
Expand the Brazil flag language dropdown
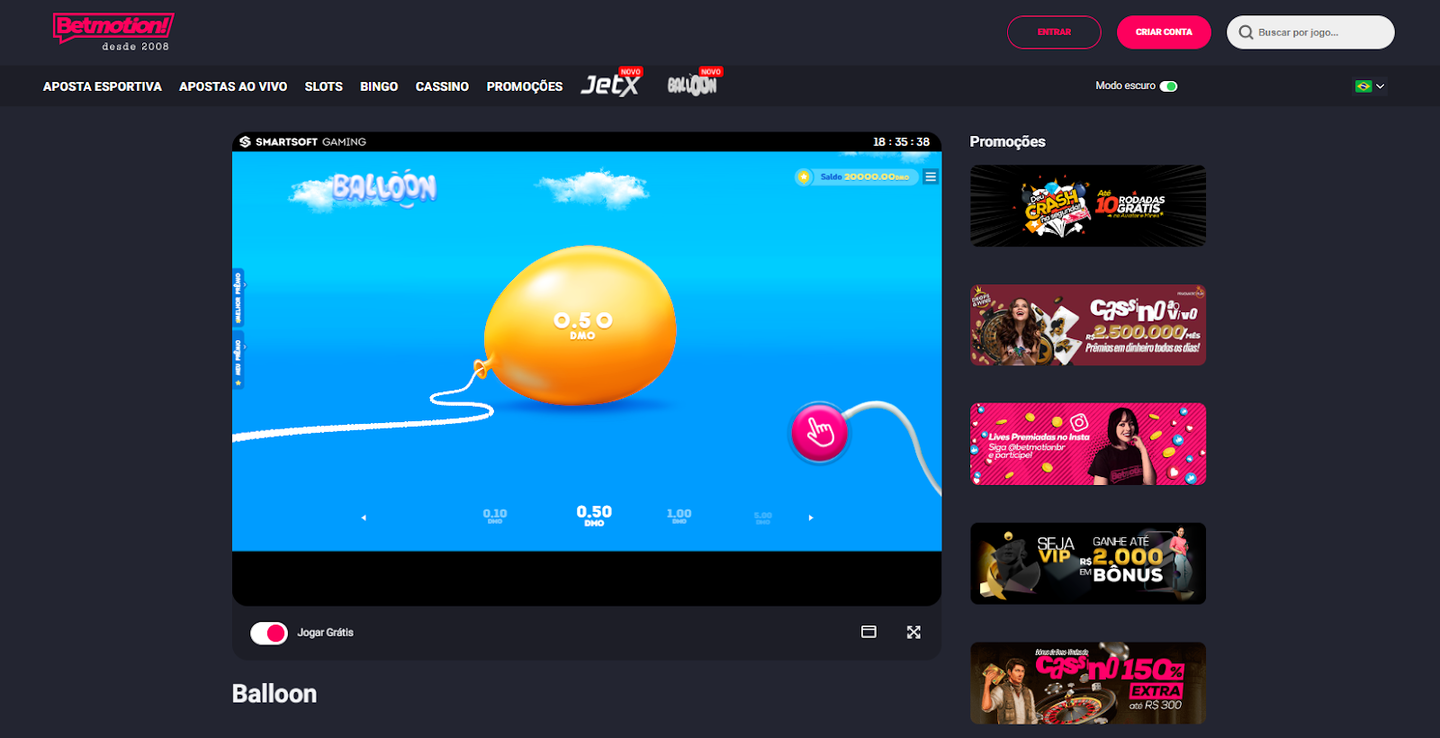[x=1370, y=86]
